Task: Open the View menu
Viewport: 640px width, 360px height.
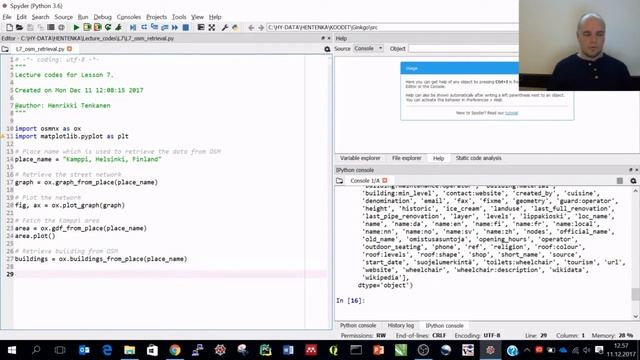Action: 197,17
